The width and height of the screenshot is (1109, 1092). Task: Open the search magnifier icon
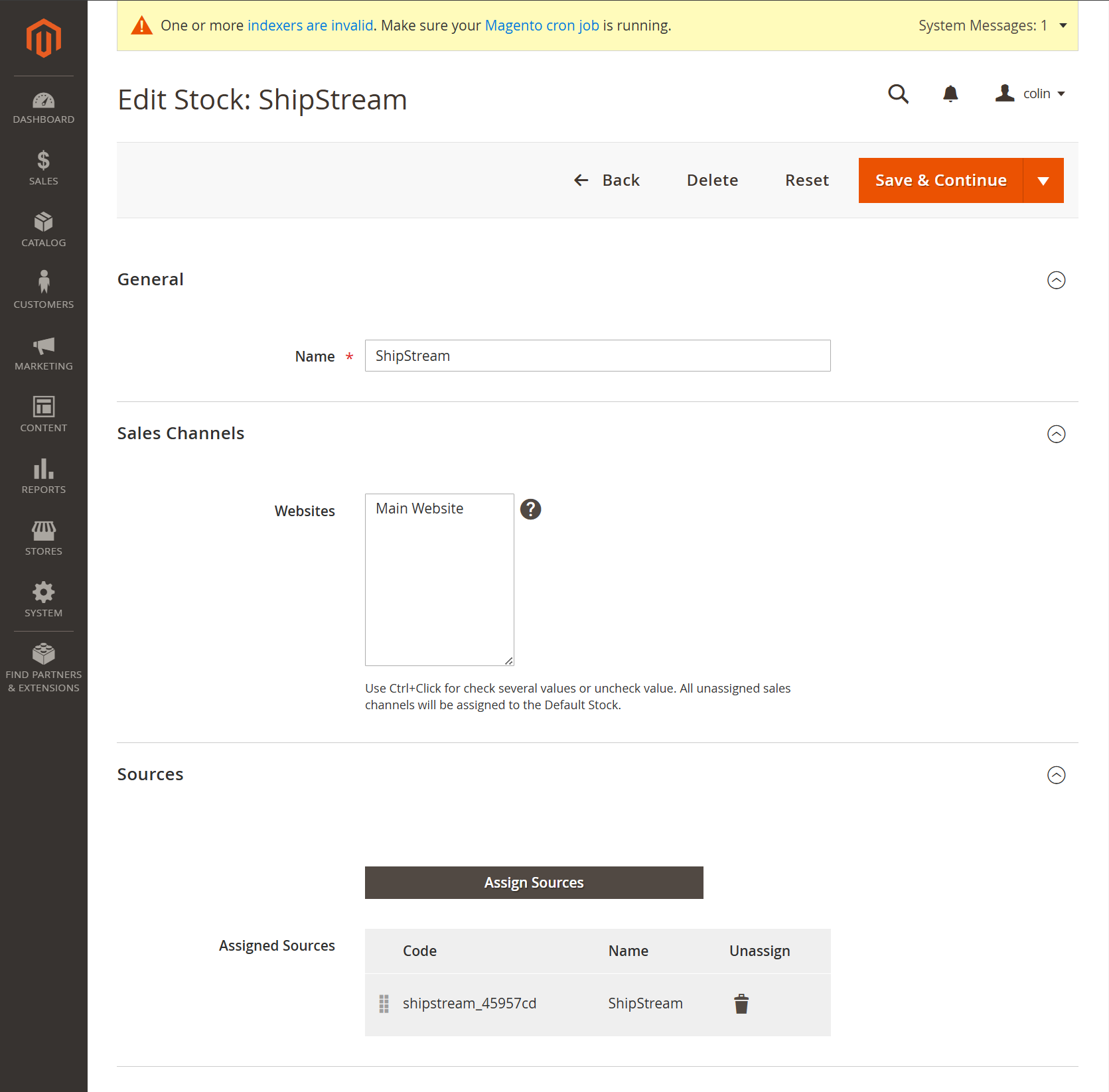pos(898,94)
